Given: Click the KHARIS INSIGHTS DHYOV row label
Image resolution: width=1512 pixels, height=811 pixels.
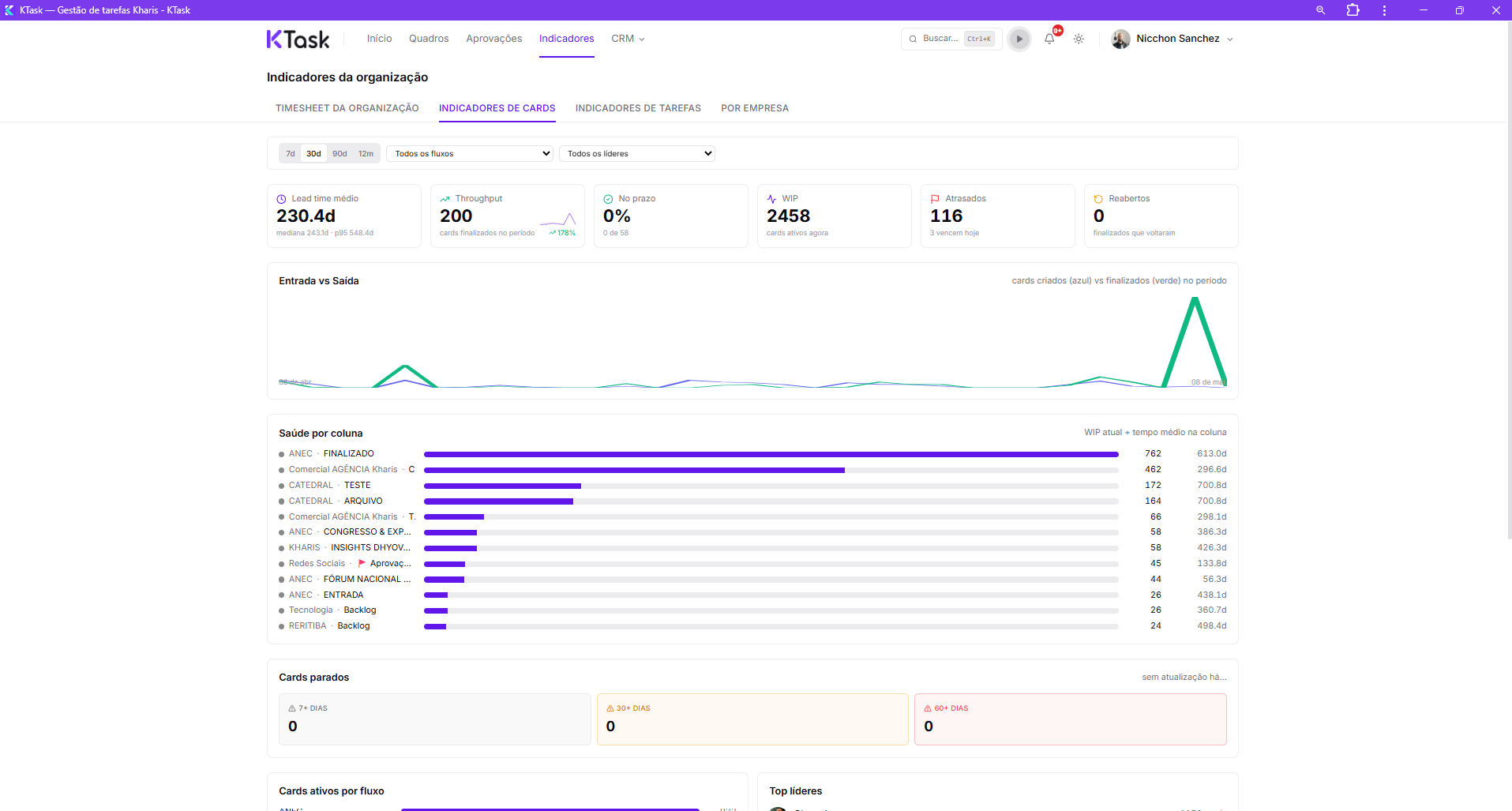Looking at the screenshot, I should [x=350, y=547].
